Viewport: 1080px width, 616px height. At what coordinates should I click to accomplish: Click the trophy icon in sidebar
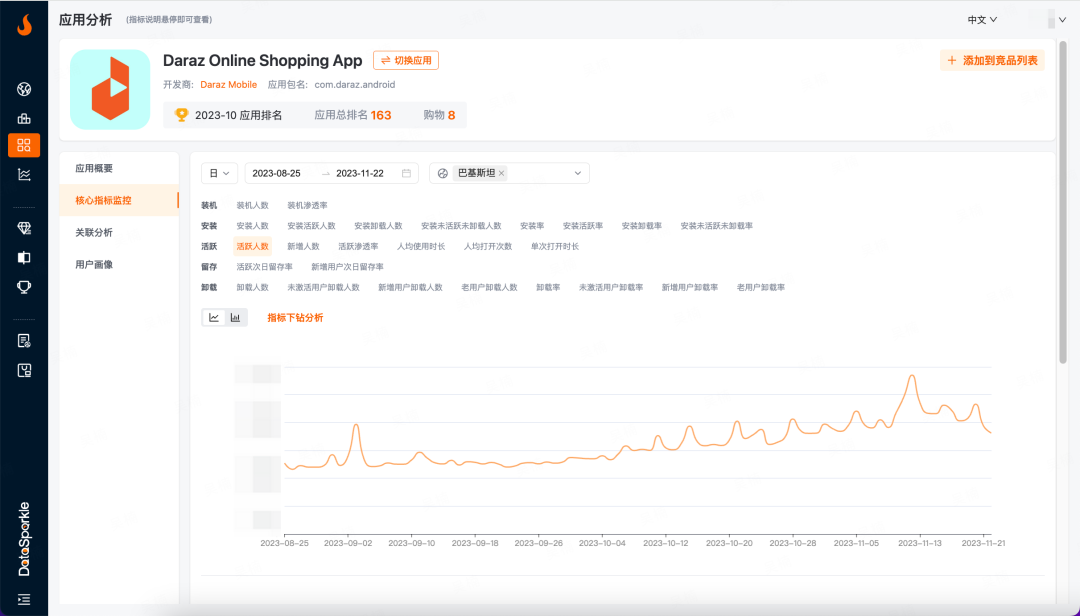[x=24, y=287]
